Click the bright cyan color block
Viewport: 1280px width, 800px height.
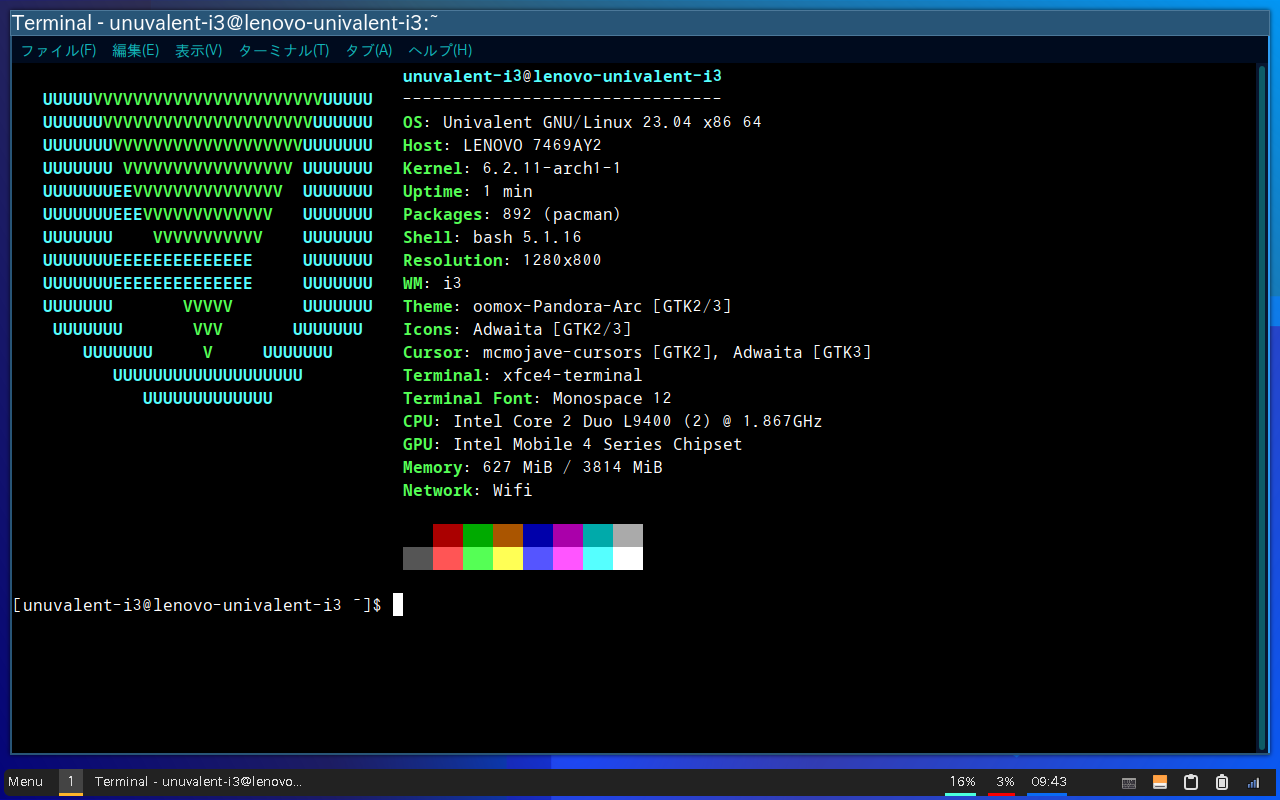point(598,558)
